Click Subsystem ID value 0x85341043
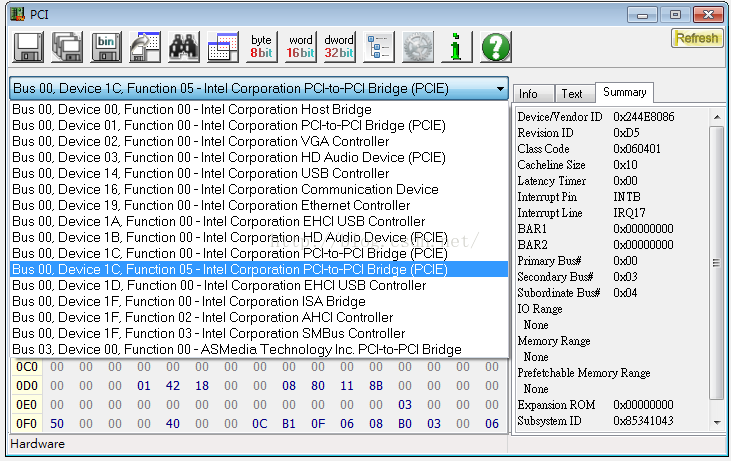731x461 pixels. click(643, 421)
